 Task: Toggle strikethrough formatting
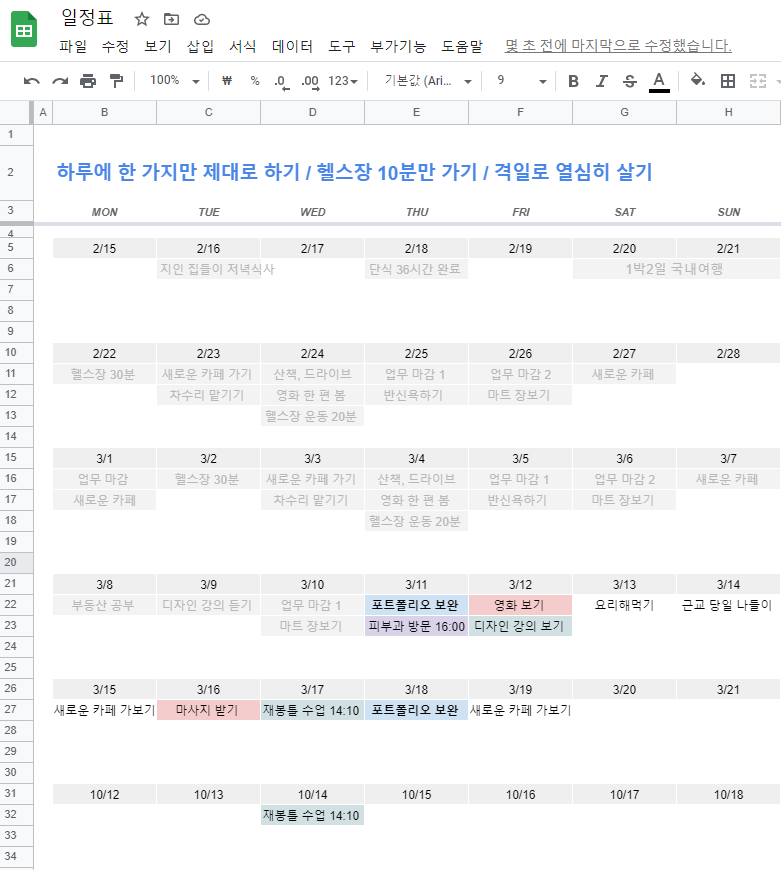[x=630, y=82]
